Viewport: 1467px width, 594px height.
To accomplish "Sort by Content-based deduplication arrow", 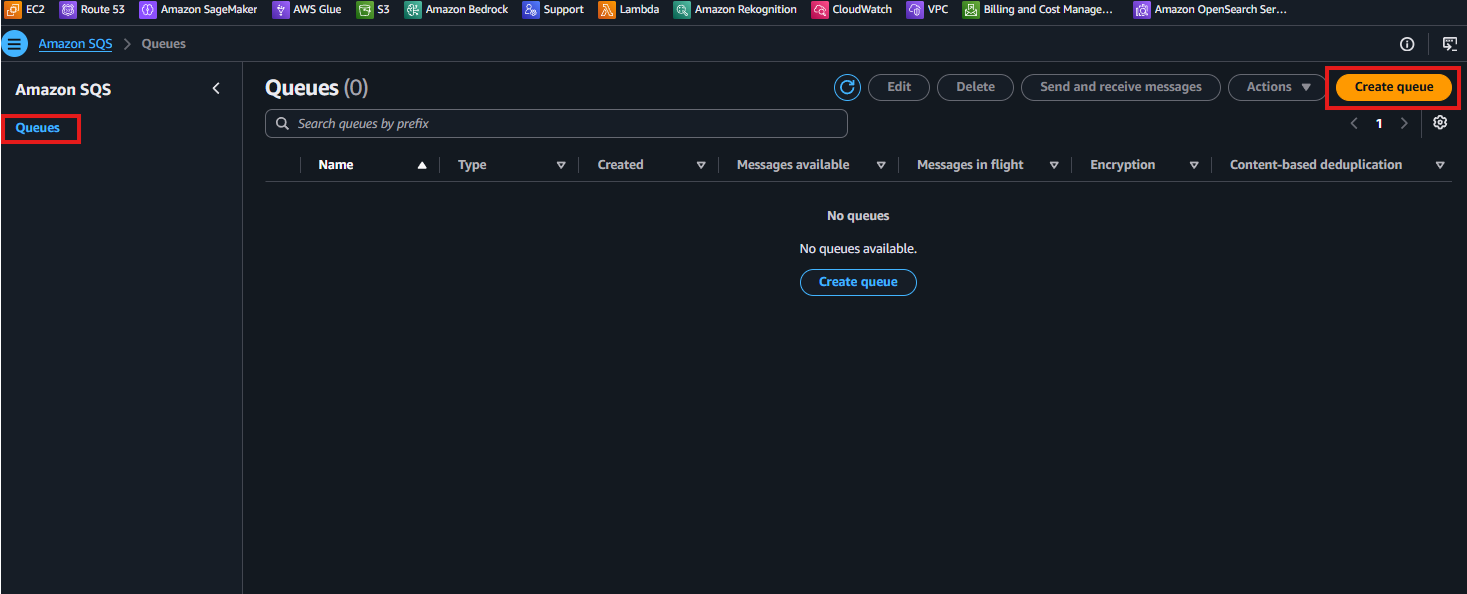I will click(1440, 165).
